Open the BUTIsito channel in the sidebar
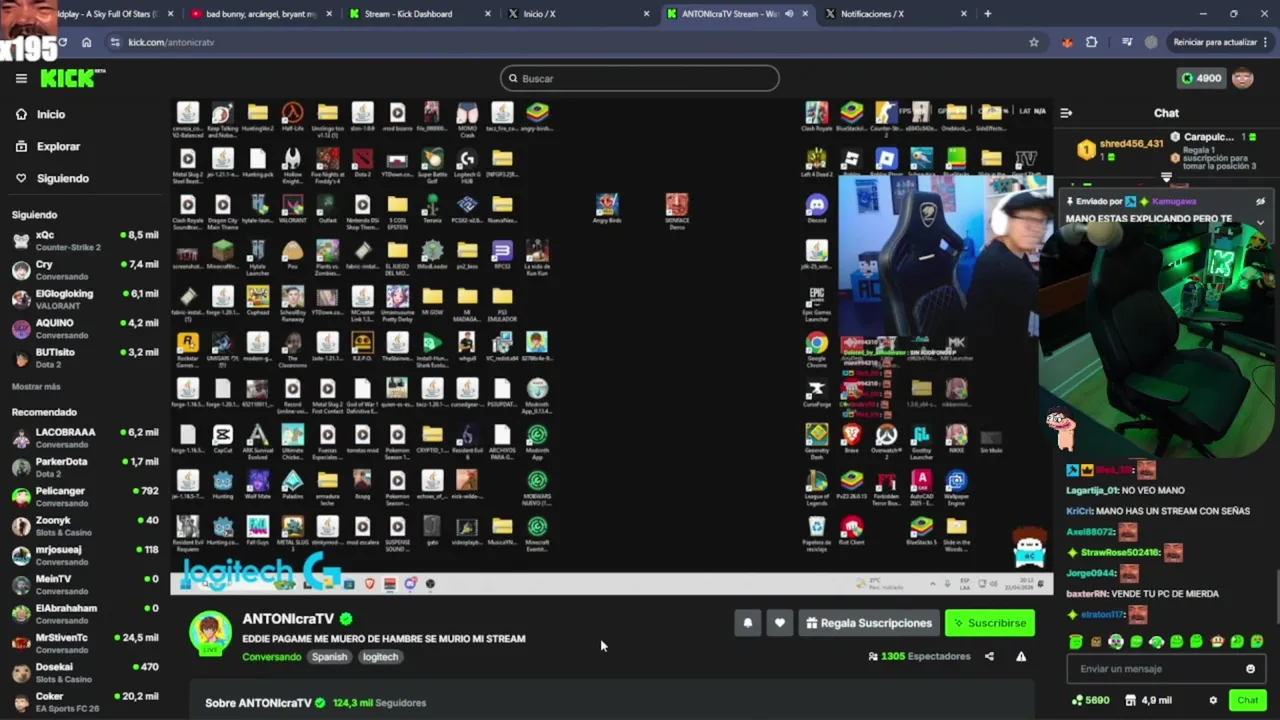This screenshot has height=720, width=1280. pos(85,357)
